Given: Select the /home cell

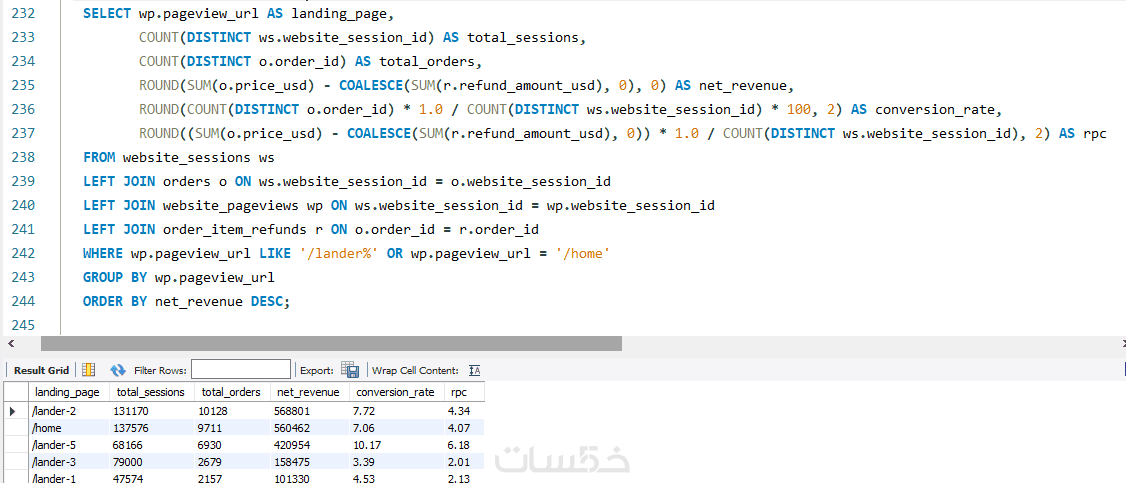Looking at the screenshot, I should [x=68, y=427].
